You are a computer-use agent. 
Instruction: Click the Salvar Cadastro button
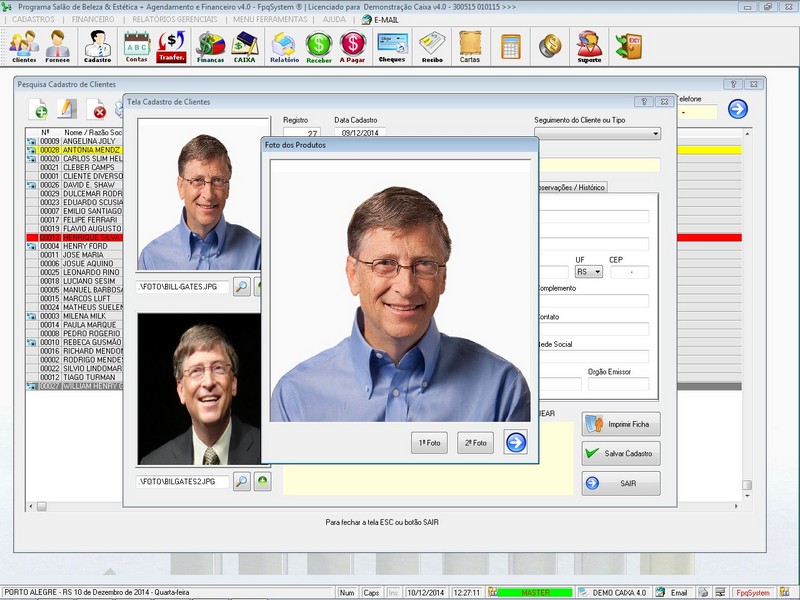click(x=621, y=454)
